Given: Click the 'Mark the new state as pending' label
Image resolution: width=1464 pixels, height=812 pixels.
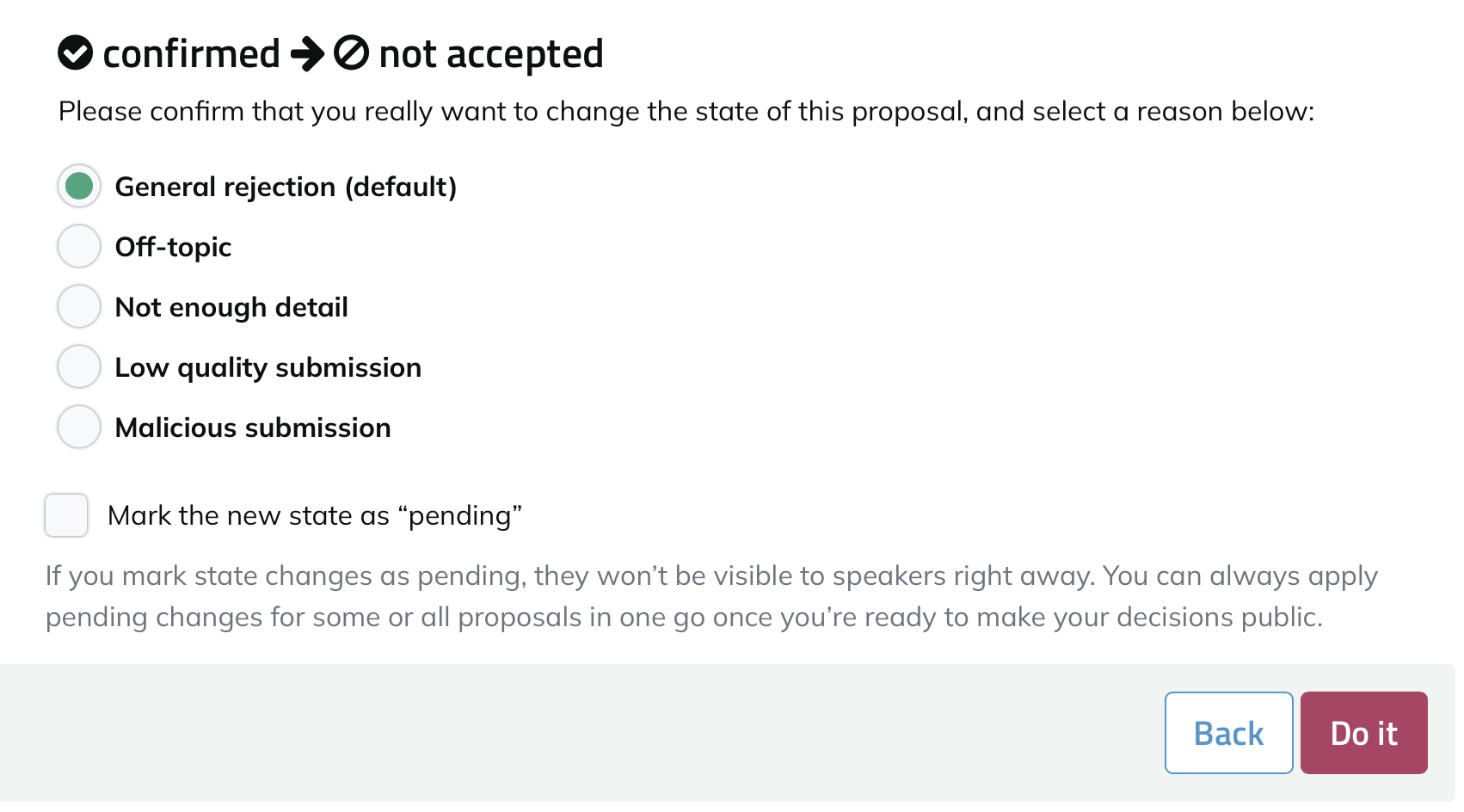Looking at the screenshot, I should pyautogui.click(x=315, y=515).
